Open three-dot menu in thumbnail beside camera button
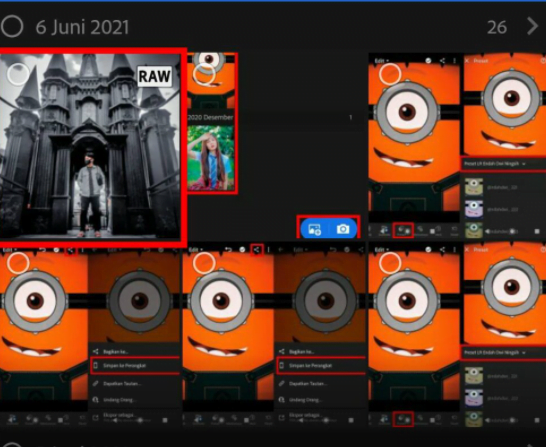Viewport: 546px width, 447px height. tap(454, 61)
